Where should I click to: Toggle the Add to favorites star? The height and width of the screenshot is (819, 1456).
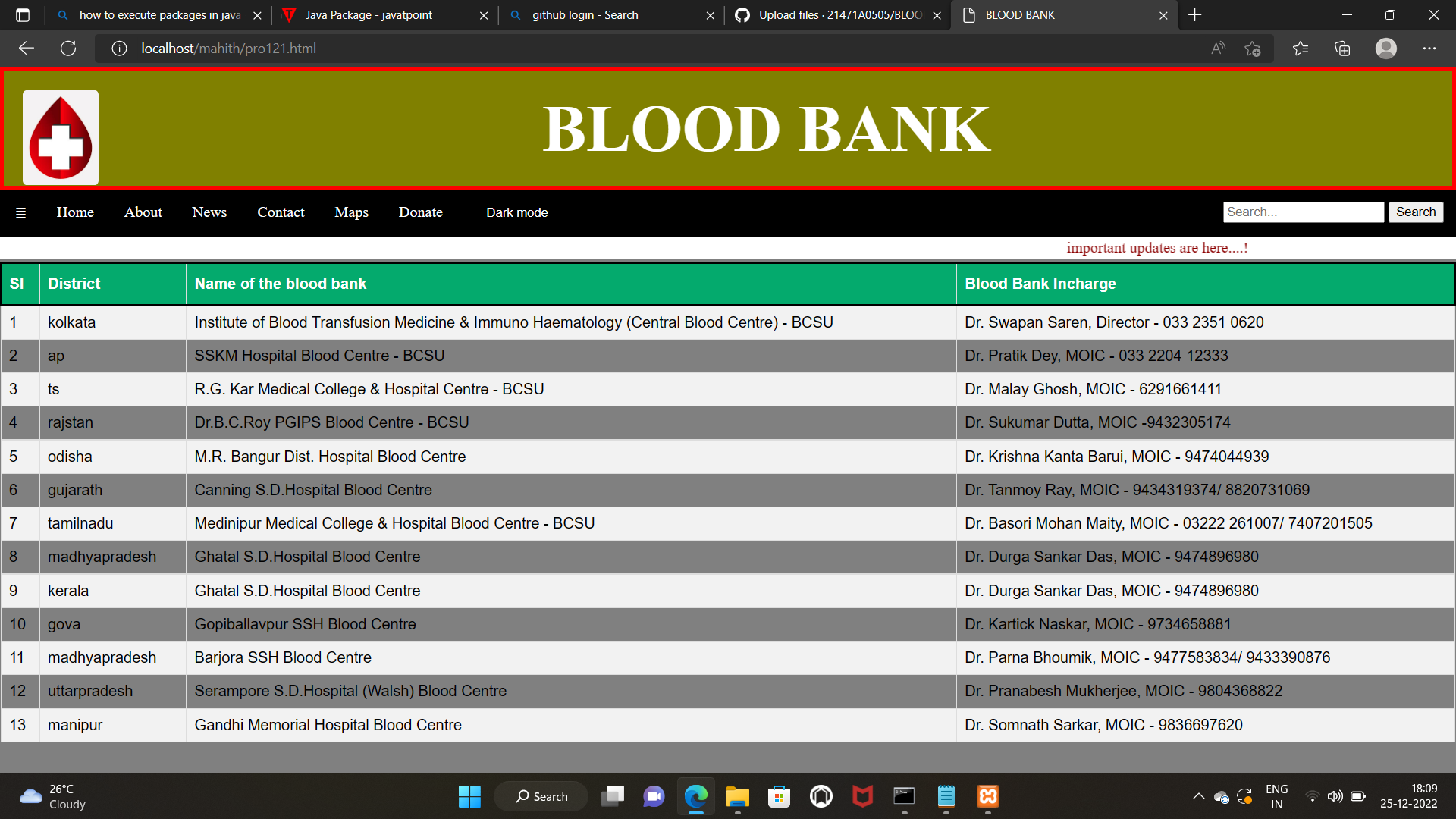pos(1253,48)
